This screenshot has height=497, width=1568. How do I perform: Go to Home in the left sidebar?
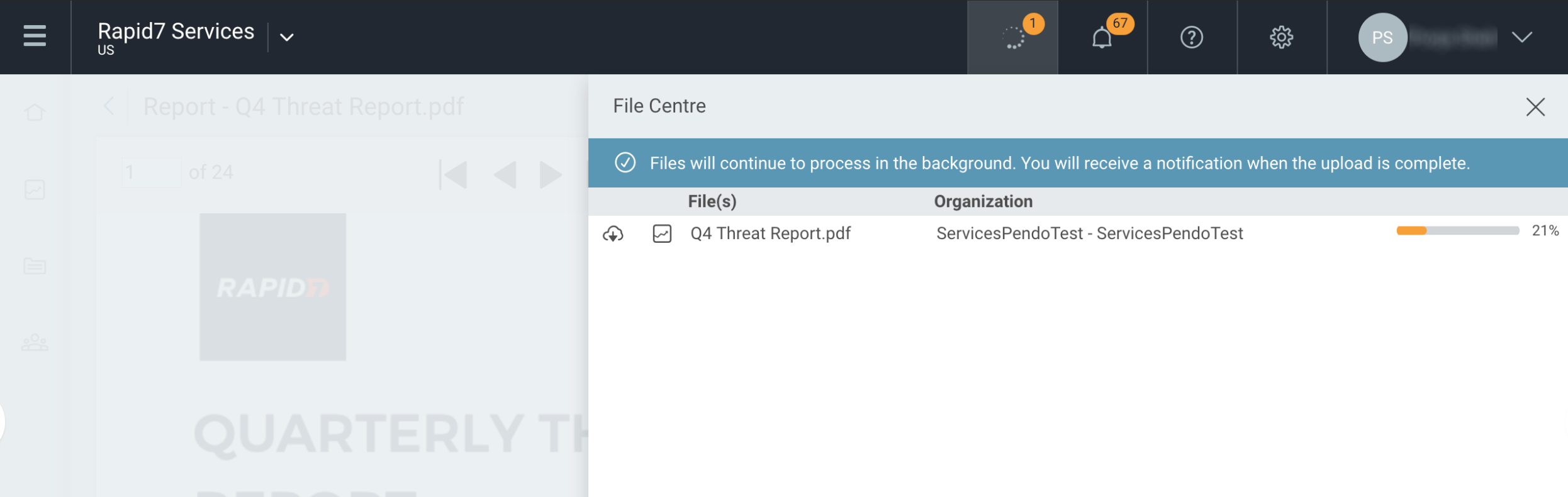click(x=35, y=113)
